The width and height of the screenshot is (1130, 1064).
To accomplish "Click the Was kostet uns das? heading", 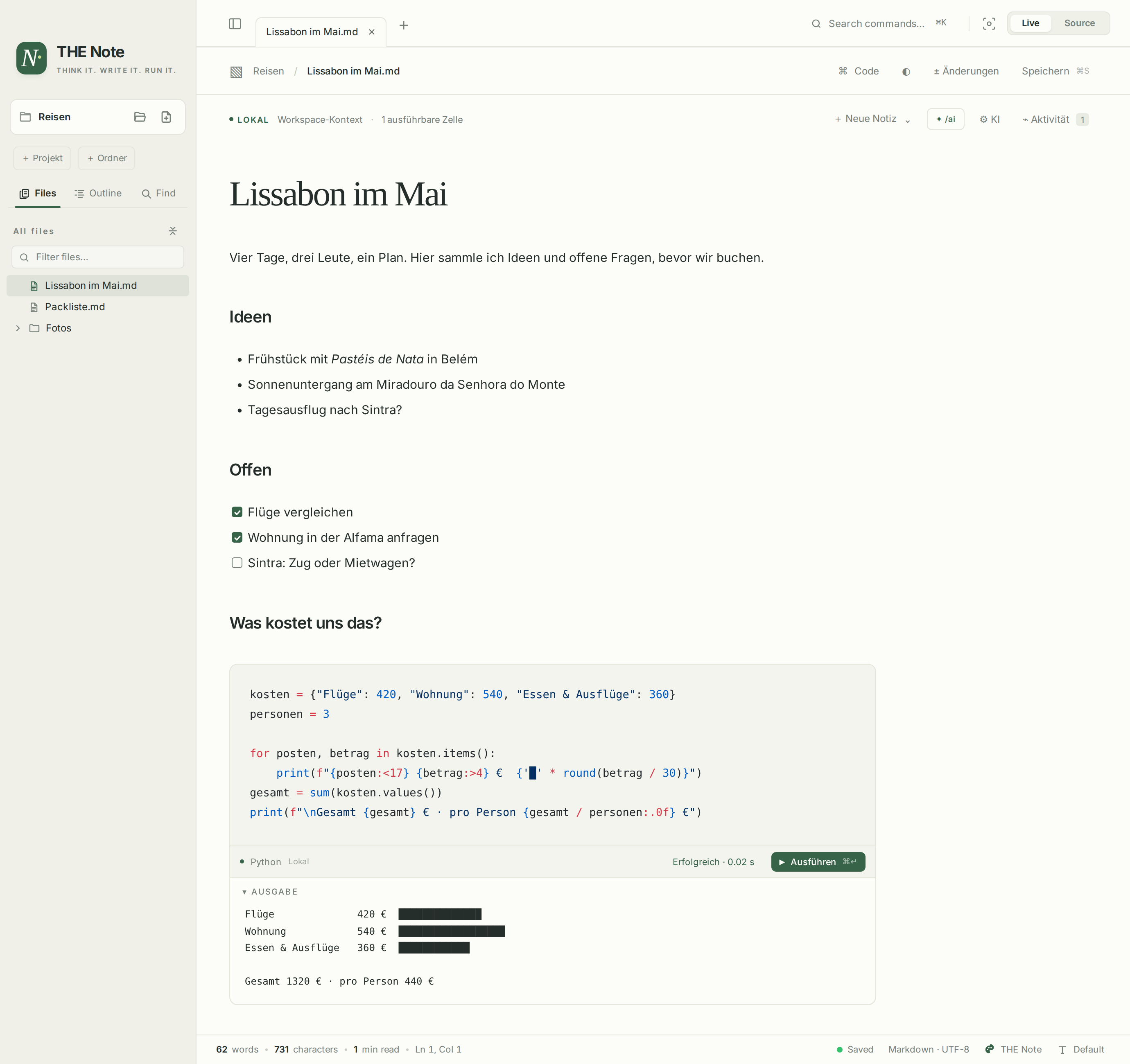I will click(305, 623).
